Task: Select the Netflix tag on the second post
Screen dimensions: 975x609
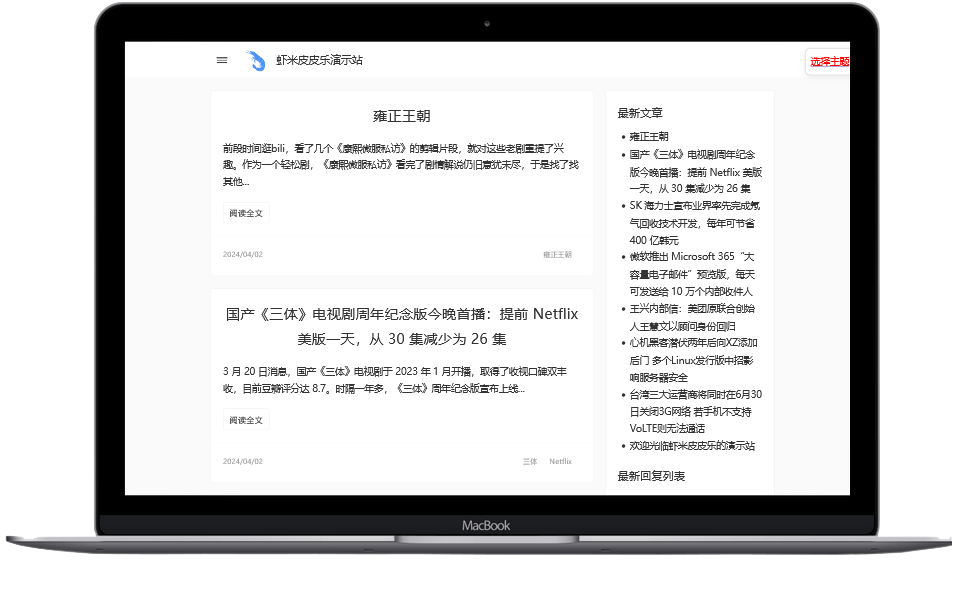Action: pos(560,461)
